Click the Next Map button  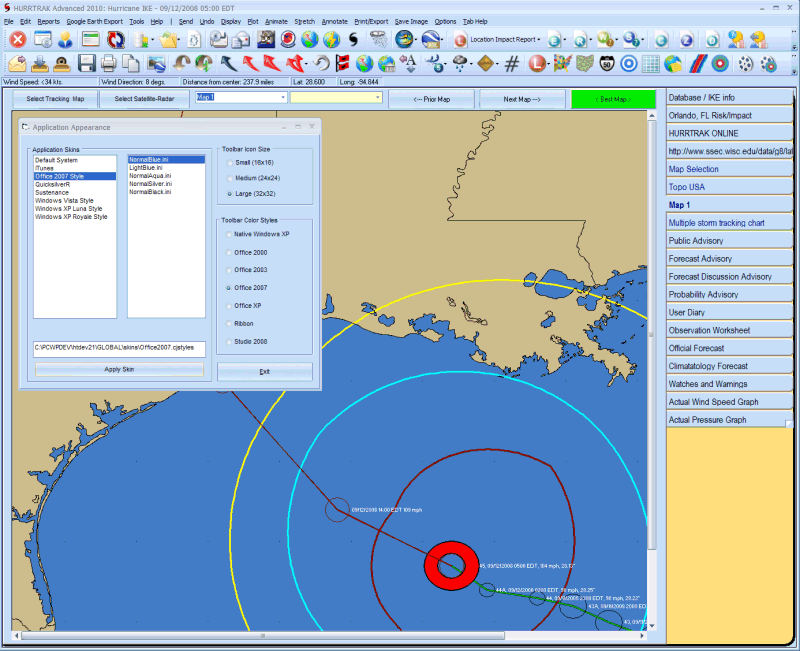520,99
